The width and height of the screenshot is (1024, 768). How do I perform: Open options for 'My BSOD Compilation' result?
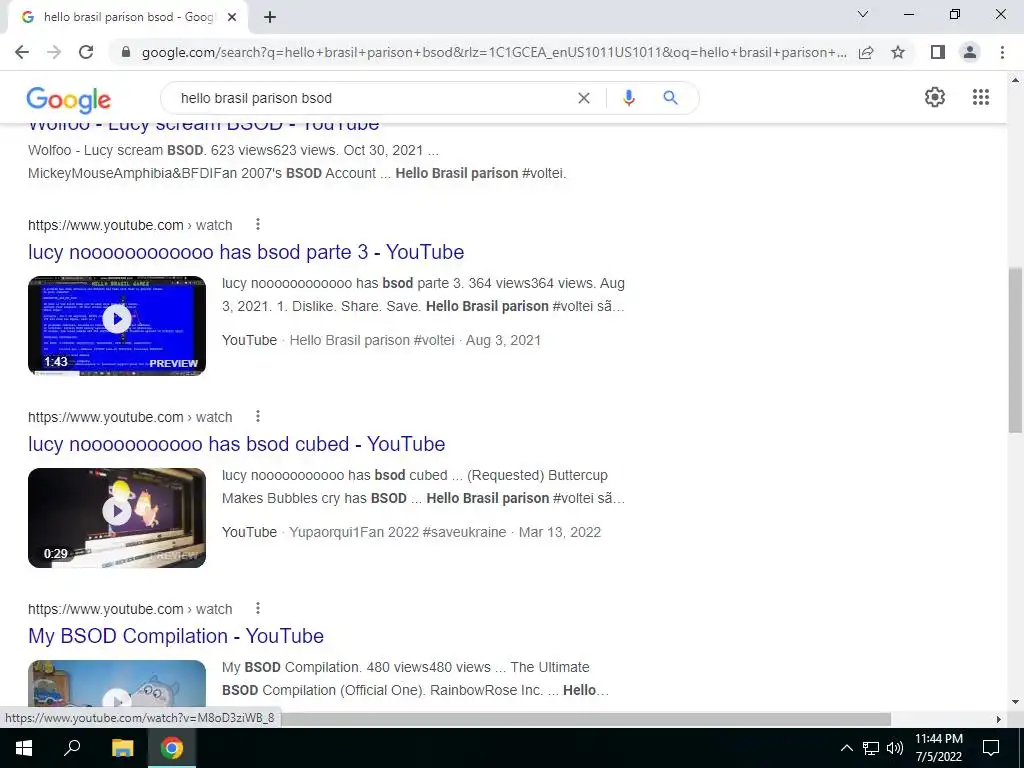(258, 609)
